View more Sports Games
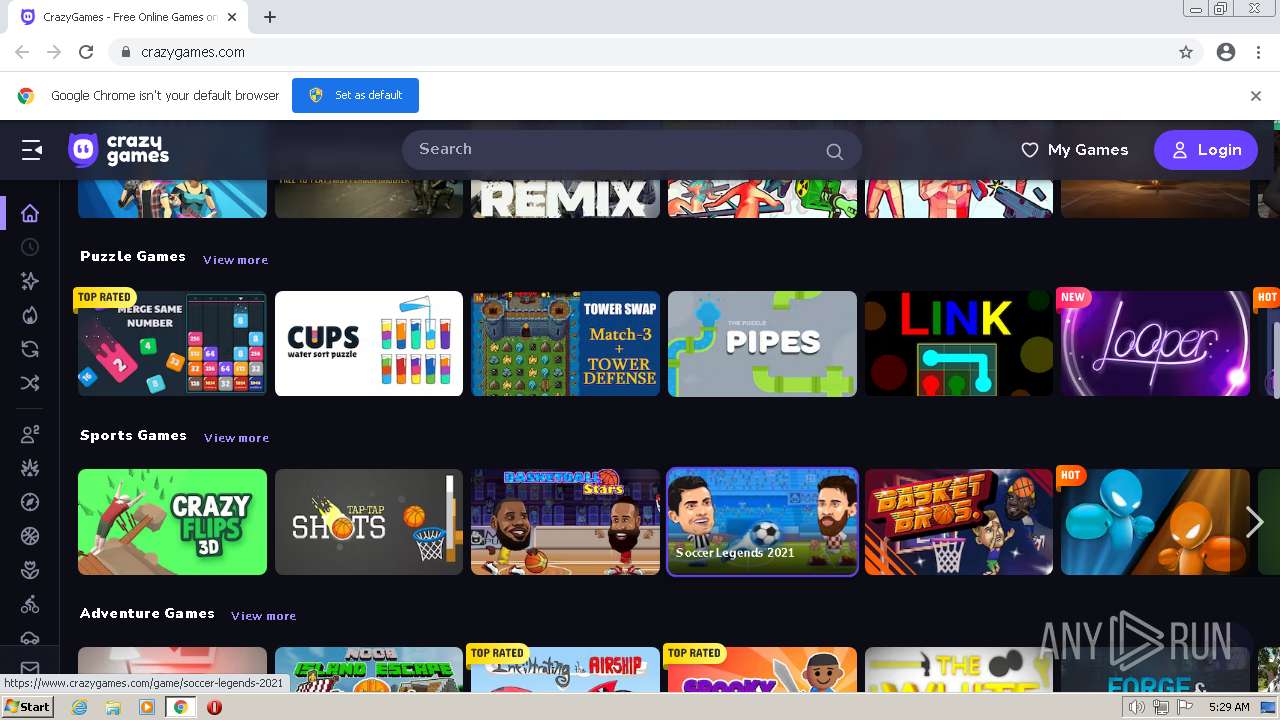 (x=236, y=438)
